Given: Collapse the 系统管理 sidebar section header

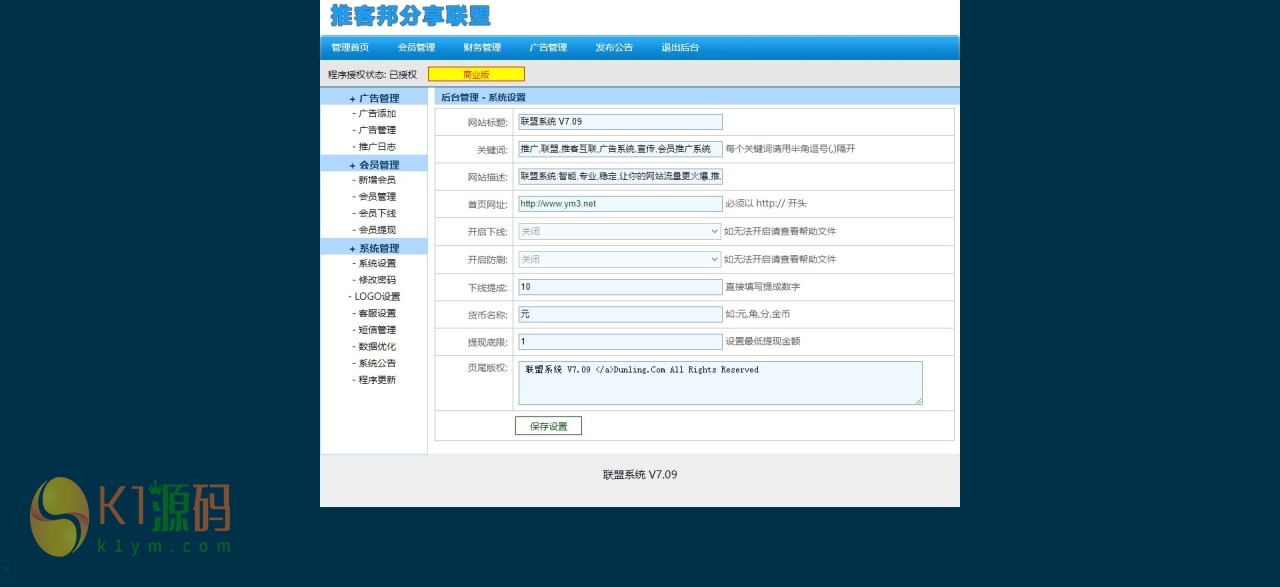Looking at the screenshot, I should pos(374,248).
